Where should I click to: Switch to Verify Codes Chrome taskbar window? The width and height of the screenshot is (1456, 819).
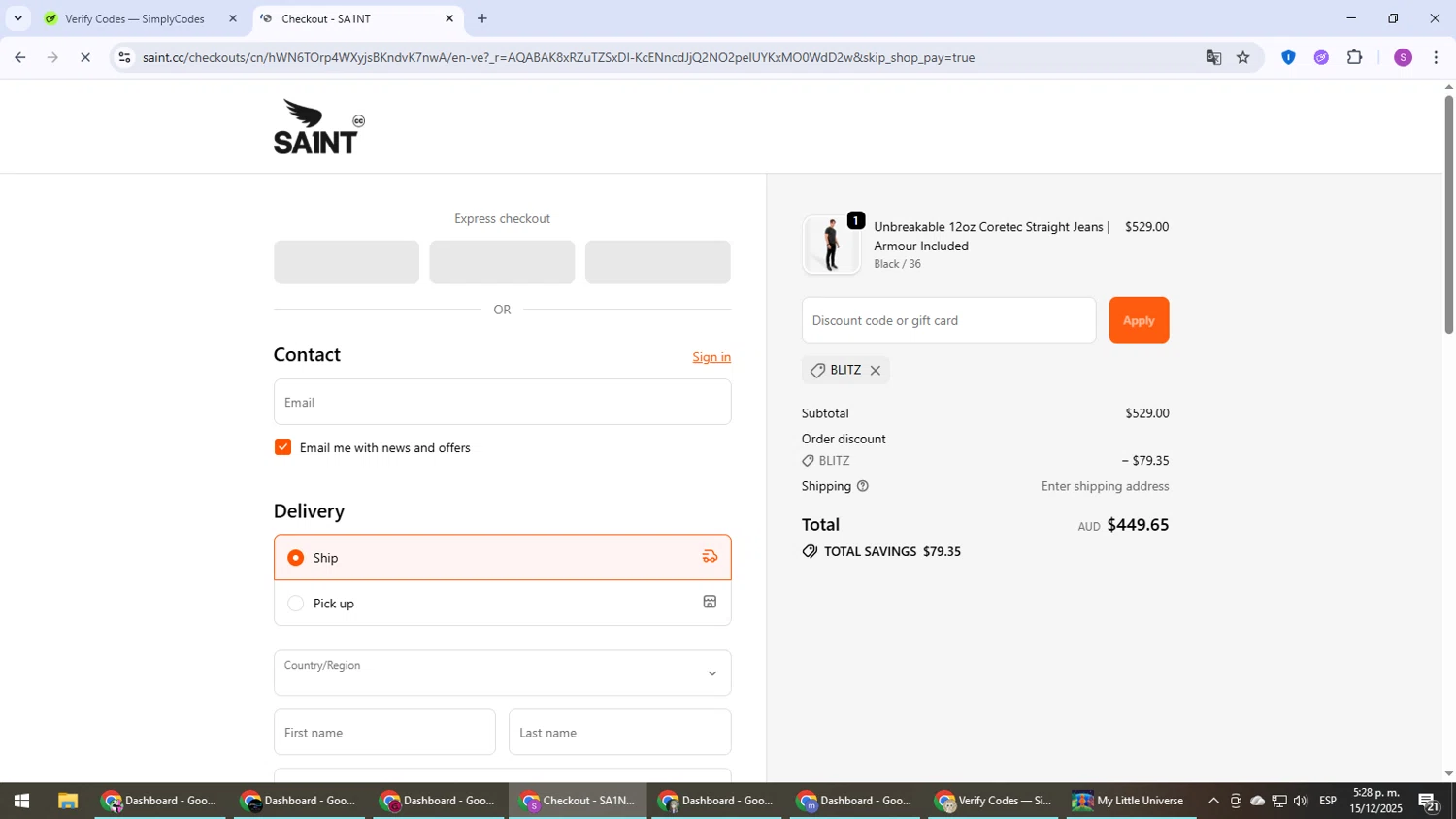pos(993,802)
